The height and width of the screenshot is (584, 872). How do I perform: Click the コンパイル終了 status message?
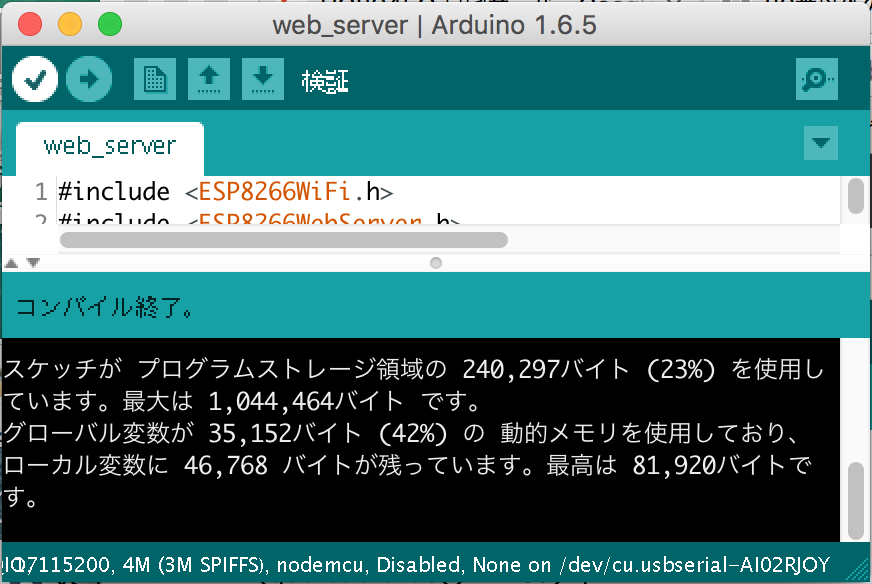tap(105, 307)
